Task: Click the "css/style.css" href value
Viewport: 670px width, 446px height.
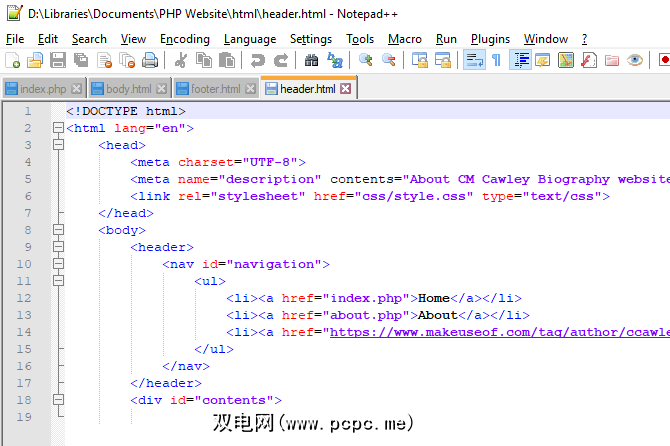Action: coord(414,196)
